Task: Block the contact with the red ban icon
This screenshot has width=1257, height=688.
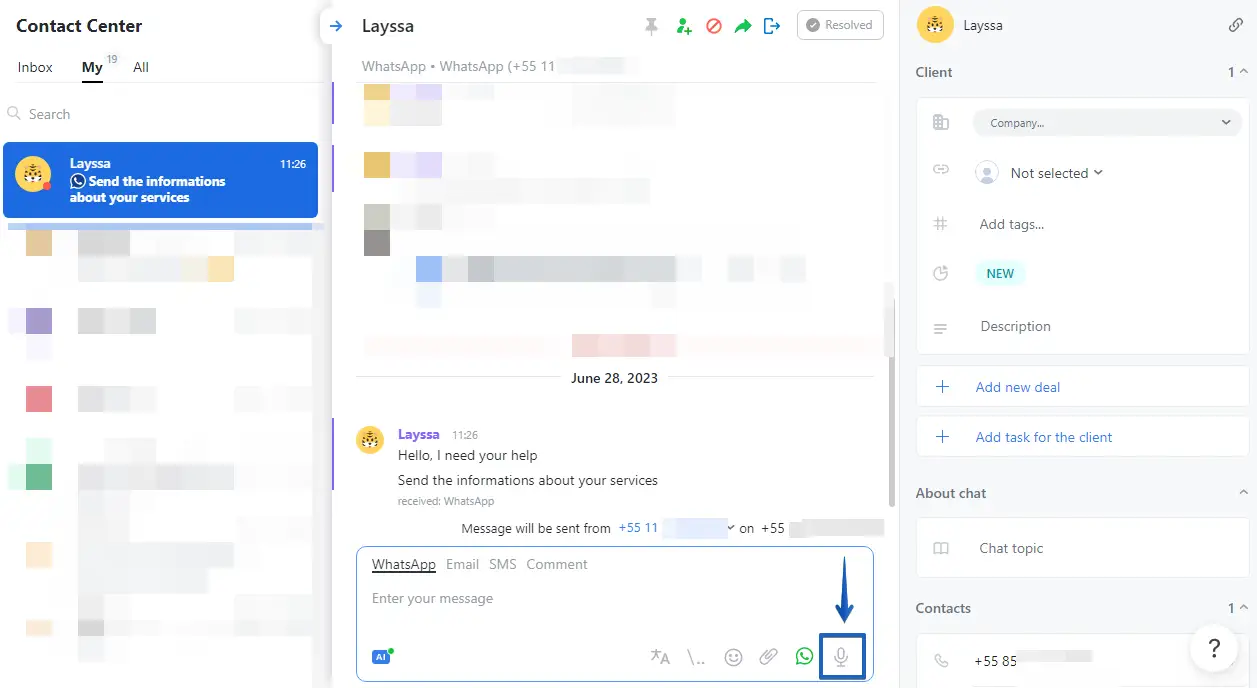Action: point(714,27)
